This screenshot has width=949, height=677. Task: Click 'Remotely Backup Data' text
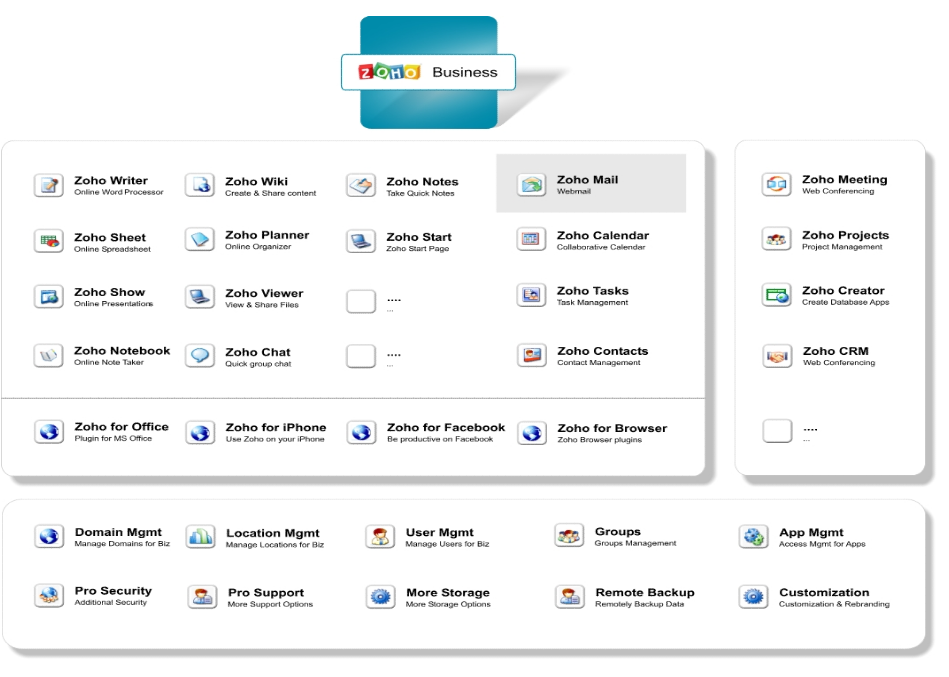(640, 604)
